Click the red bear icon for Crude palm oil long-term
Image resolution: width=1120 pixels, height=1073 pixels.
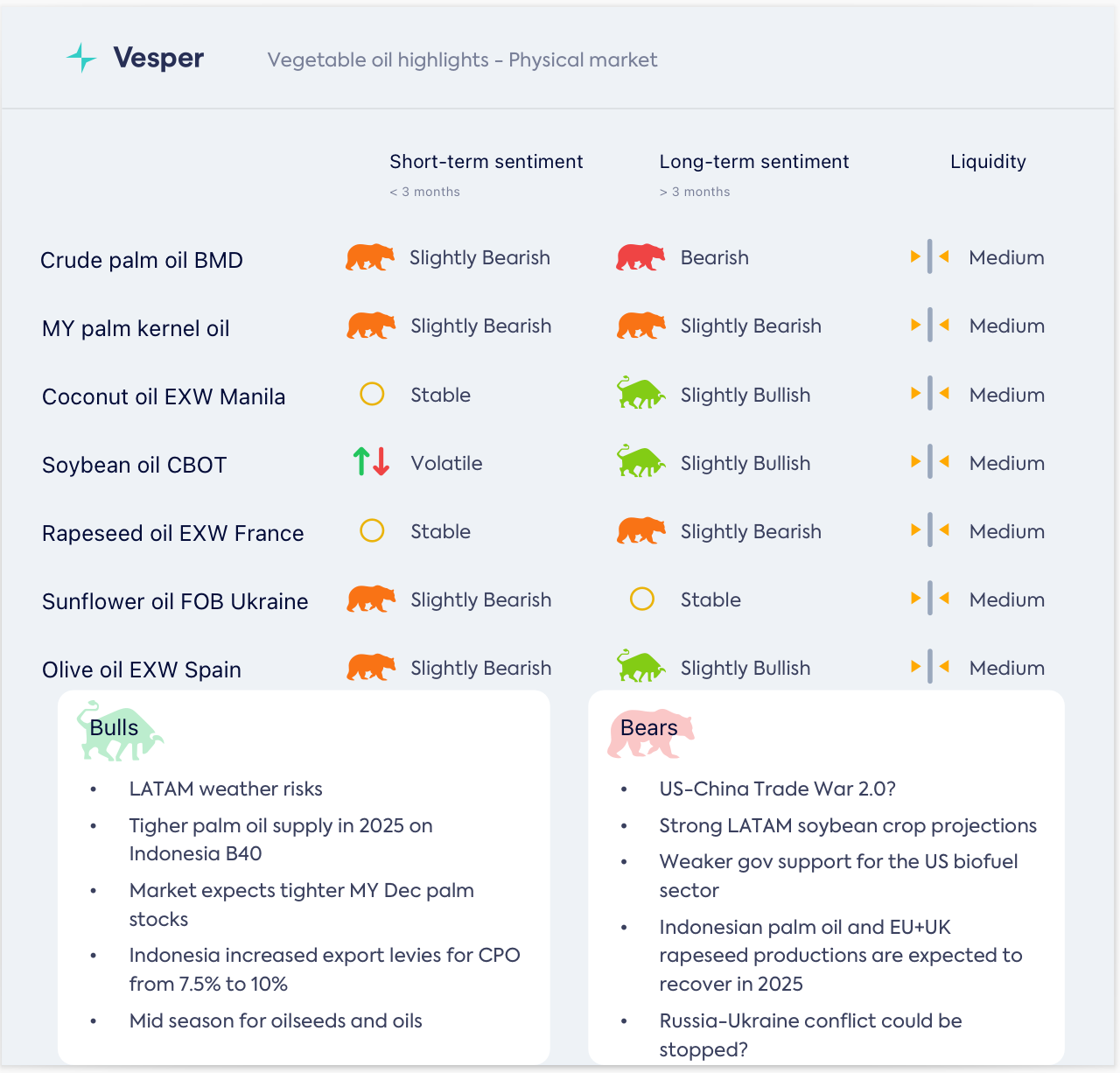[x=640, y=257]
